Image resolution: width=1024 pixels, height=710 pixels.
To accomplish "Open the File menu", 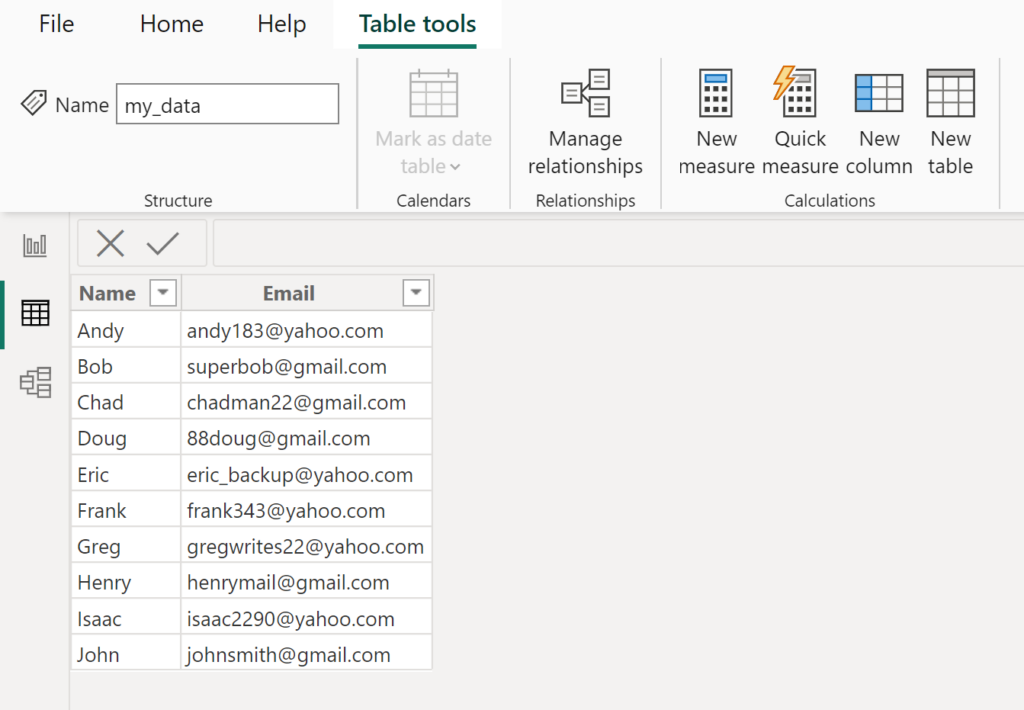I will pyautogui.click(x=56, y=24).
